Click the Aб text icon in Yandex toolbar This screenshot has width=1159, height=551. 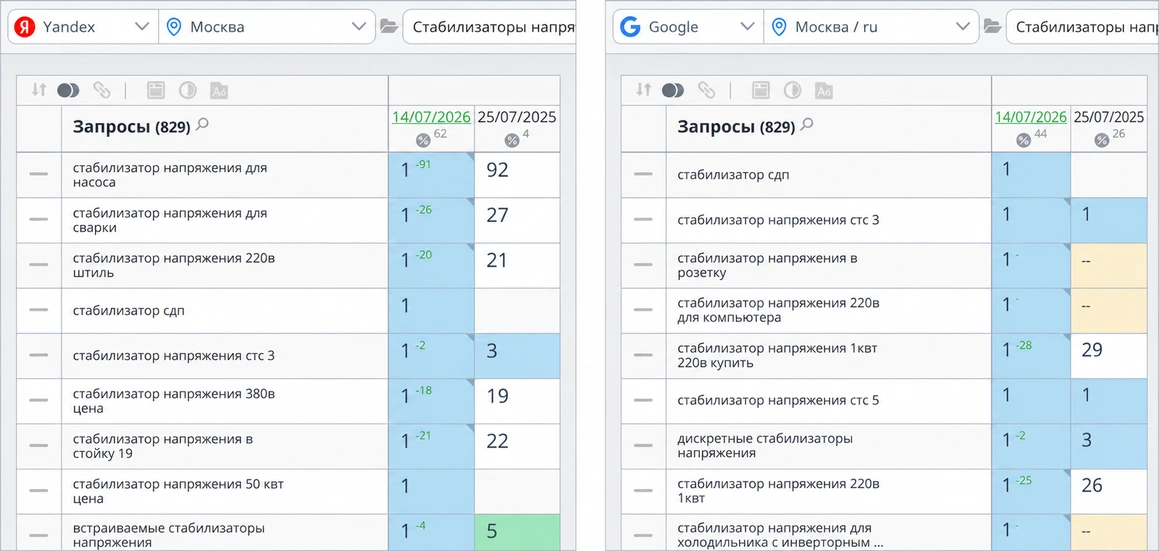click(220, 91)
